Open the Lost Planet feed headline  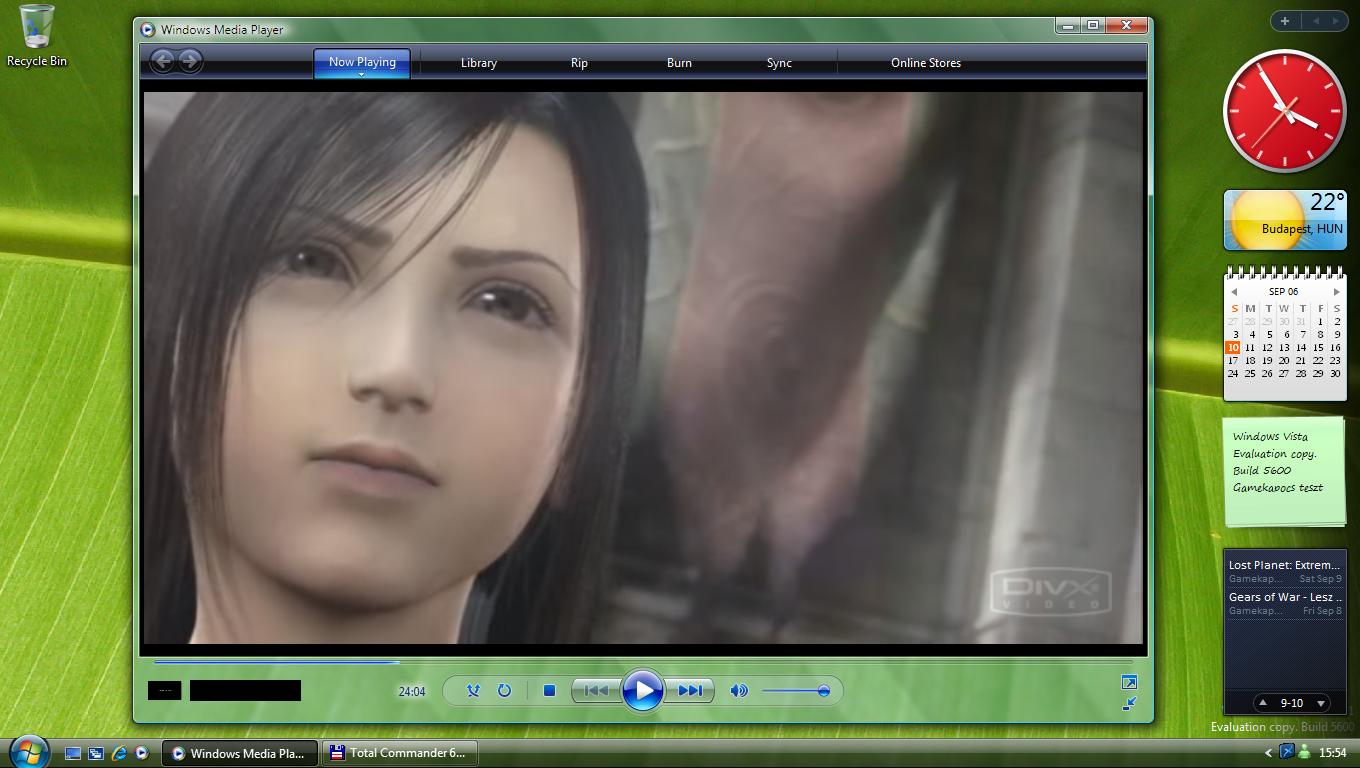tap(1284, 565)
